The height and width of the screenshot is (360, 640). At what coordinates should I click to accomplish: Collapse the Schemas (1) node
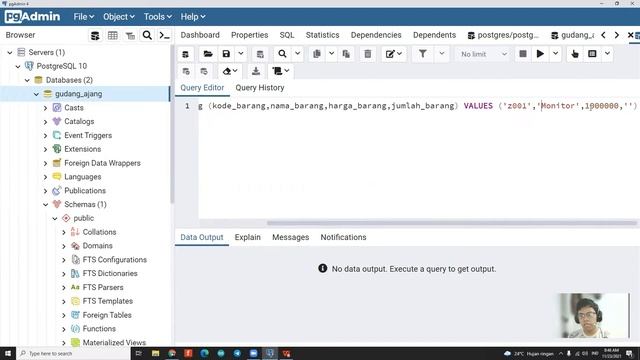[x=46, y=204]
